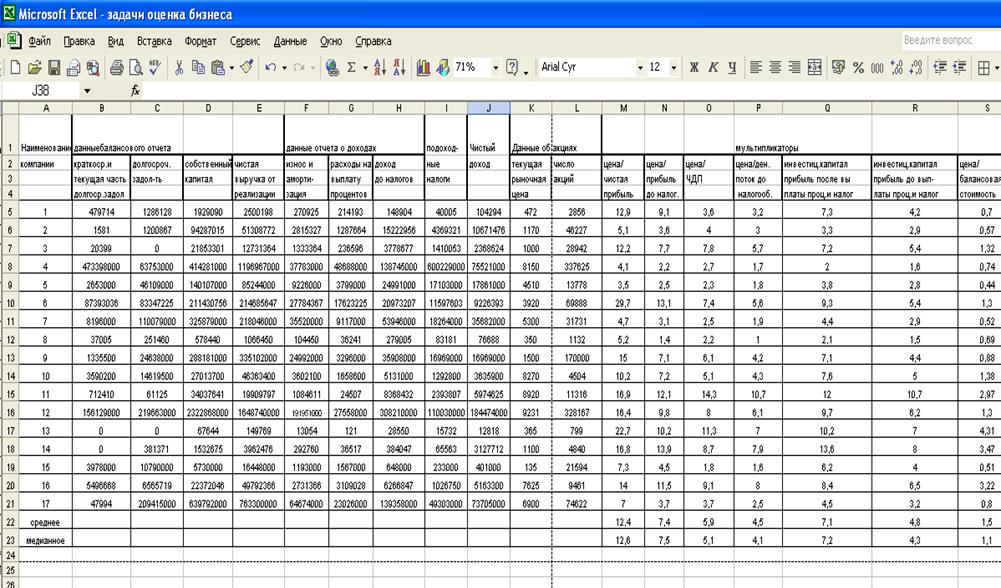Toggle italic К formatting
This screenshot has width=1001, height=588.
click(x=713, y=68)
